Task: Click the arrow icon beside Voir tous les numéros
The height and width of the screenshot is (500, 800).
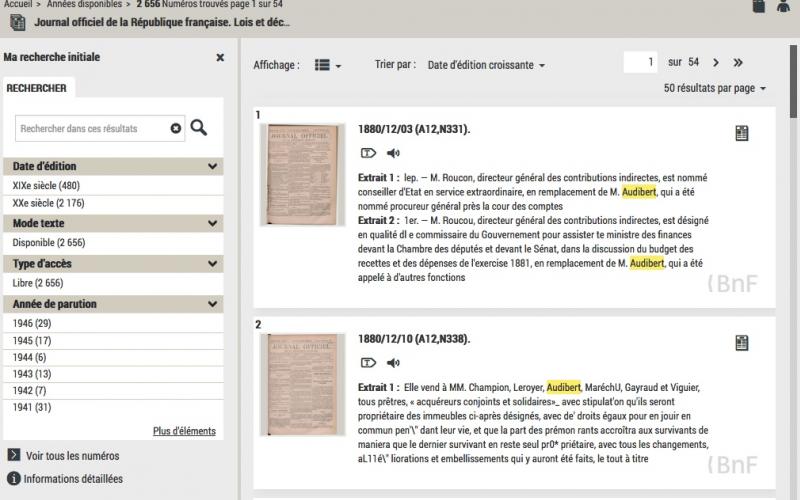Action: 14,455
